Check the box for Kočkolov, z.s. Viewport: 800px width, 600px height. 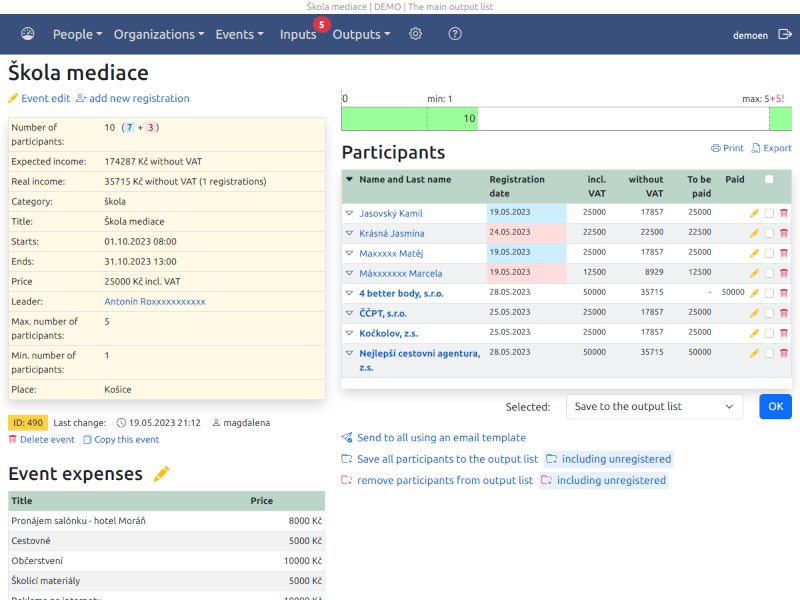tap(769, 333)
